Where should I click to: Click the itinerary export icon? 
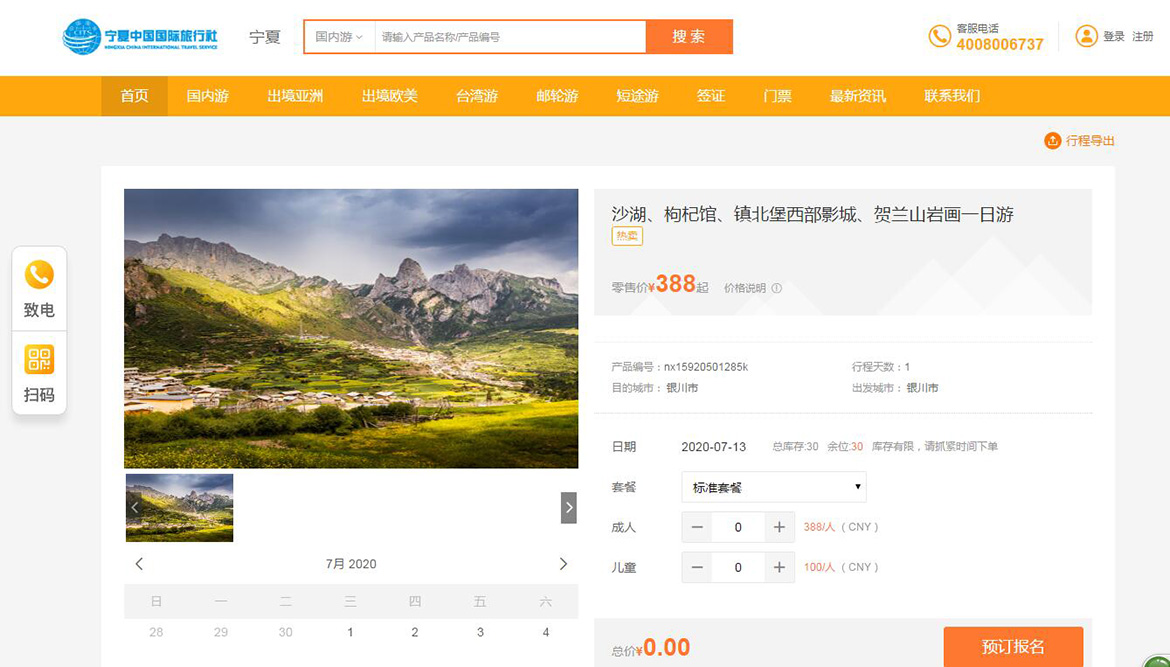point(1052,141)
